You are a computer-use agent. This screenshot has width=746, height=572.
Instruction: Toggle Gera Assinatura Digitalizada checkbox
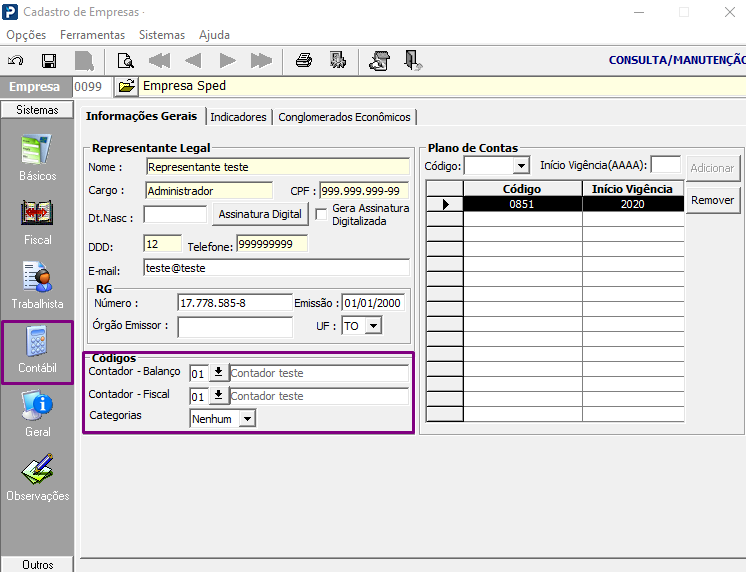(321, 214)
